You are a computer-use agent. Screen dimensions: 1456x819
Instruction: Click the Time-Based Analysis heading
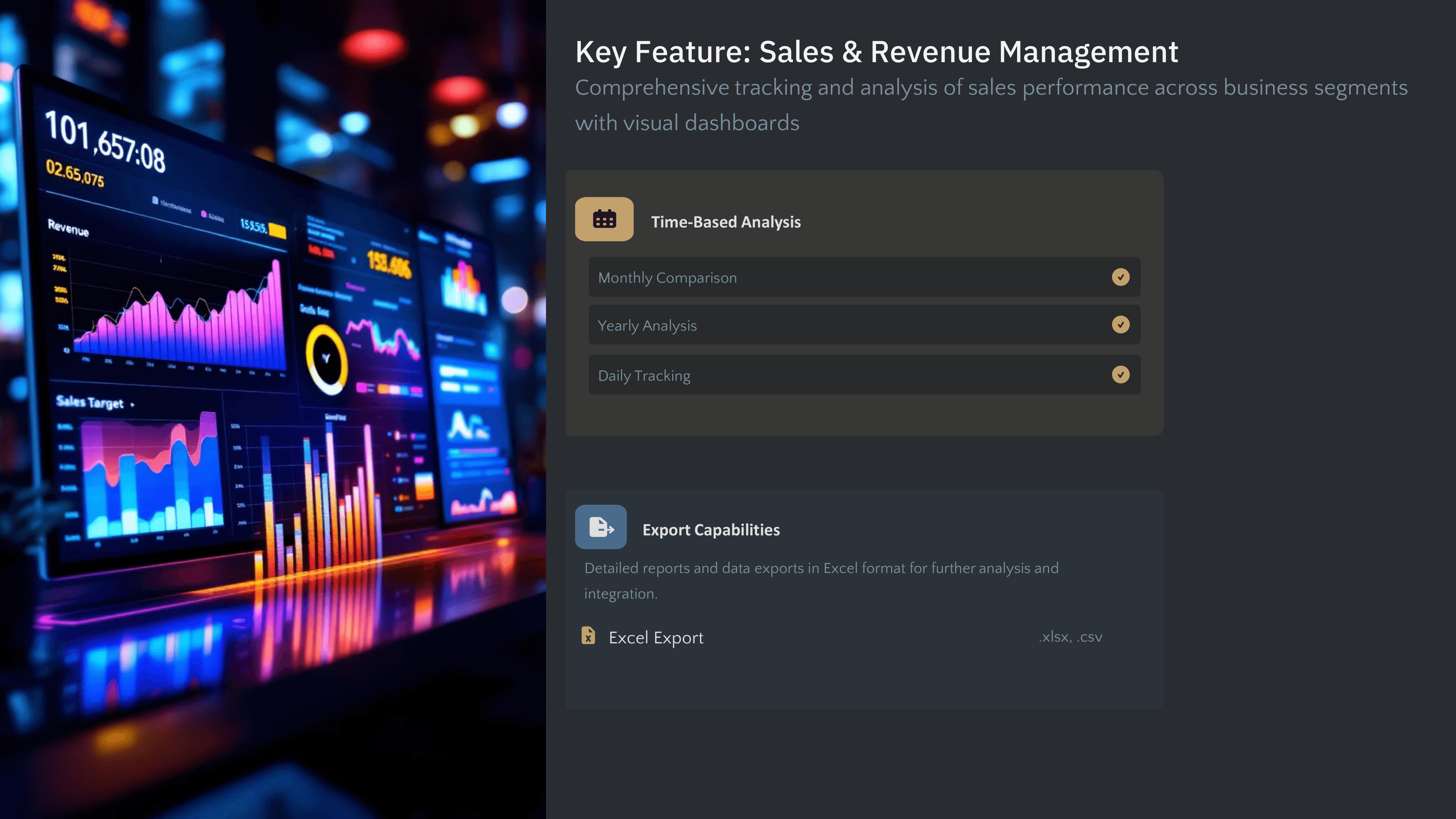(726, 222)
